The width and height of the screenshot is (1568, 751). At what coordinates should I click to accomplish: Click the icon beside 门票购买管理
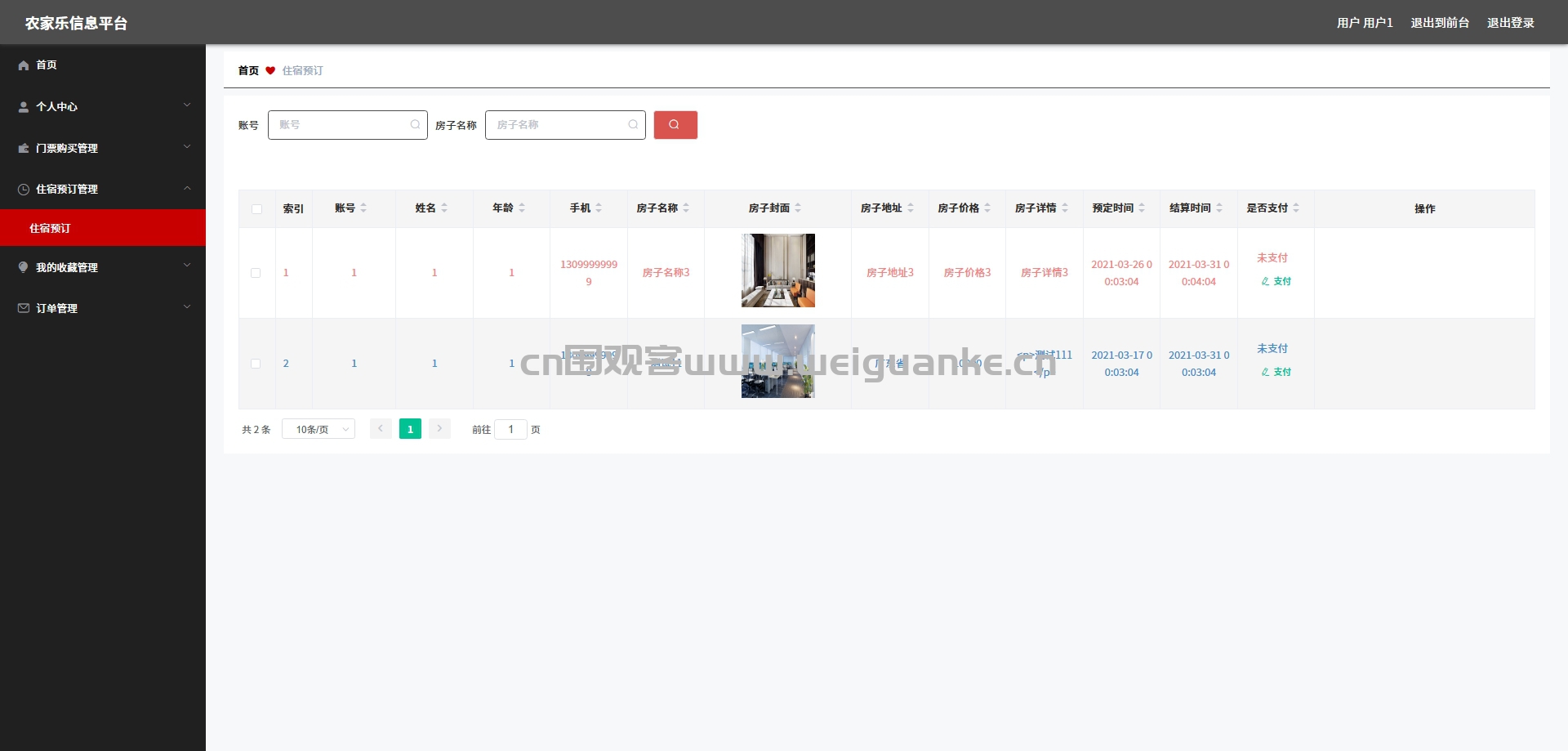[24, 149]
